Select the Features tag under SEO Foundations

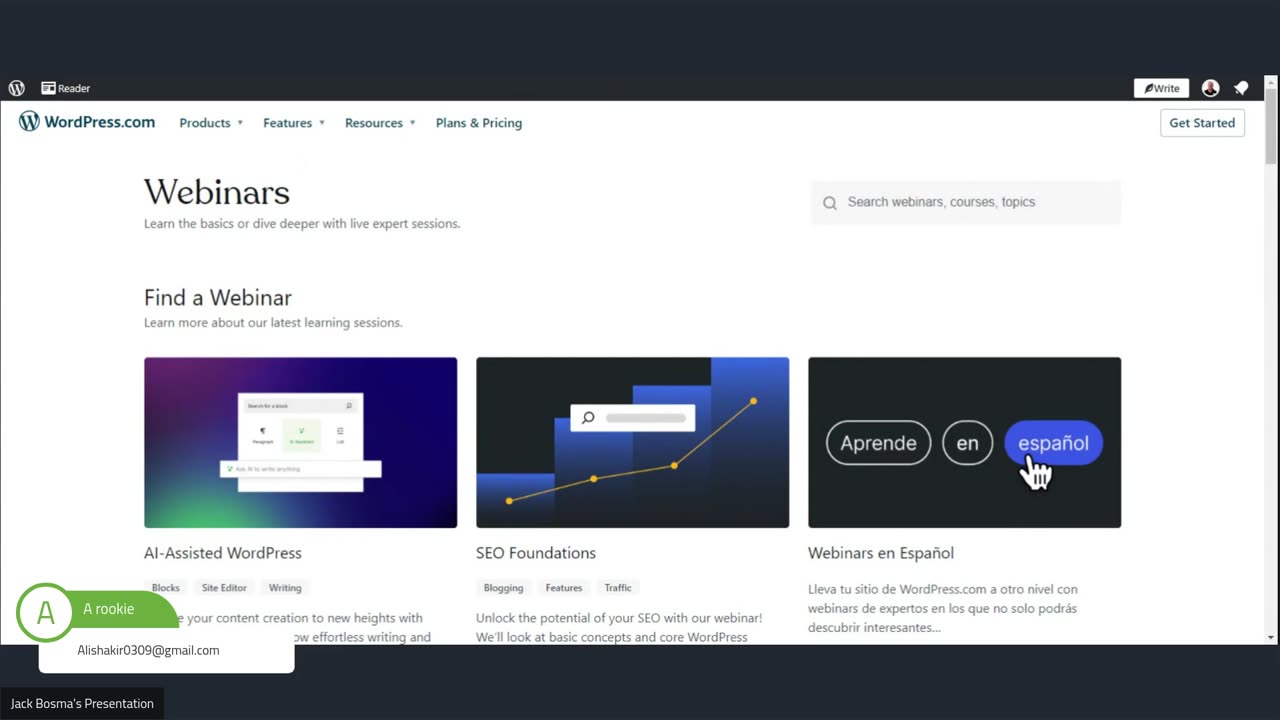[564, 588]
